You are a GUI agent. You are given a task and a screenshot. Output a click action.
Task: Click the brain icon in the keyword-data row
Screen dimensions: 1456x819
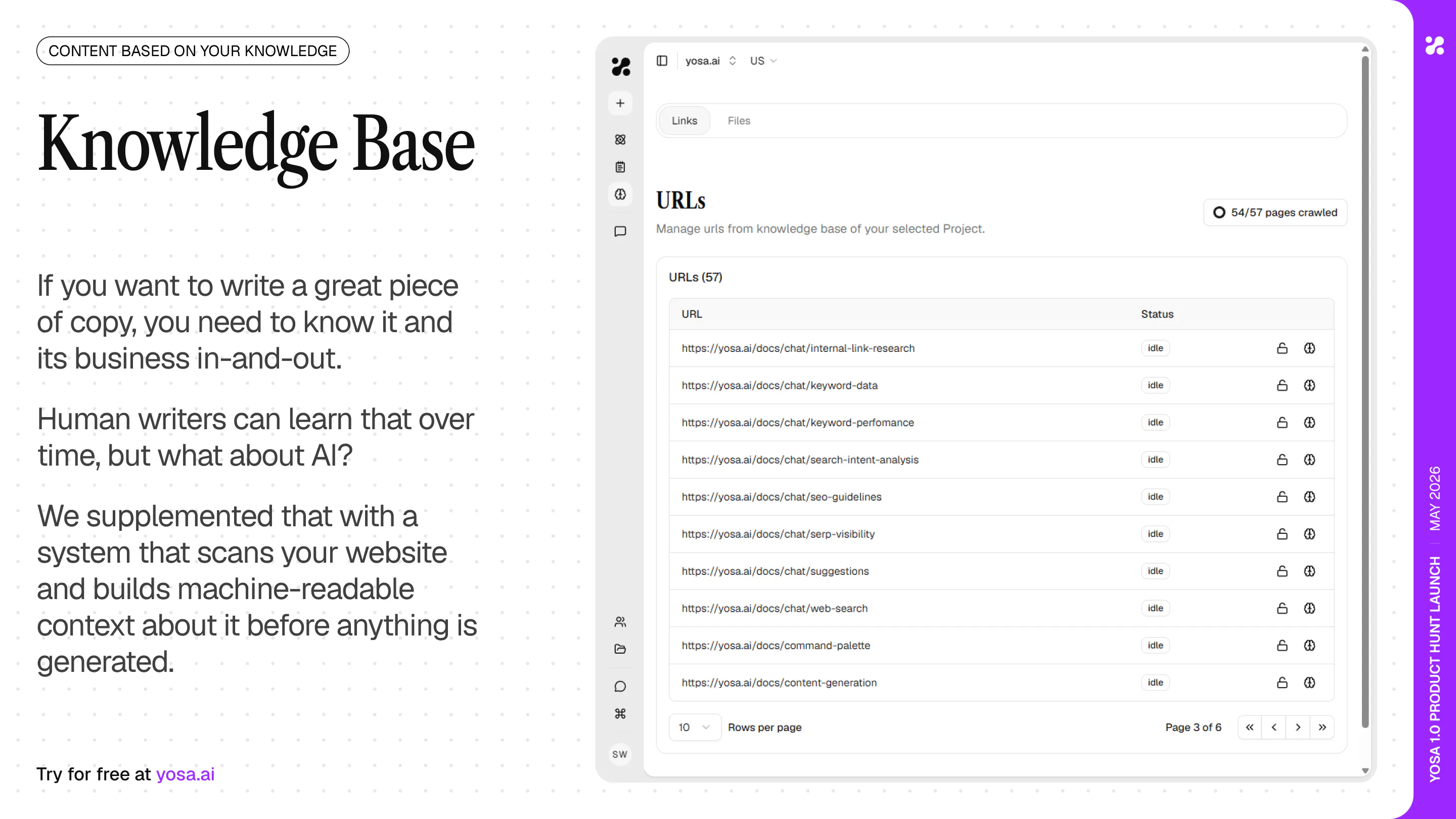tap(1309, 385)
